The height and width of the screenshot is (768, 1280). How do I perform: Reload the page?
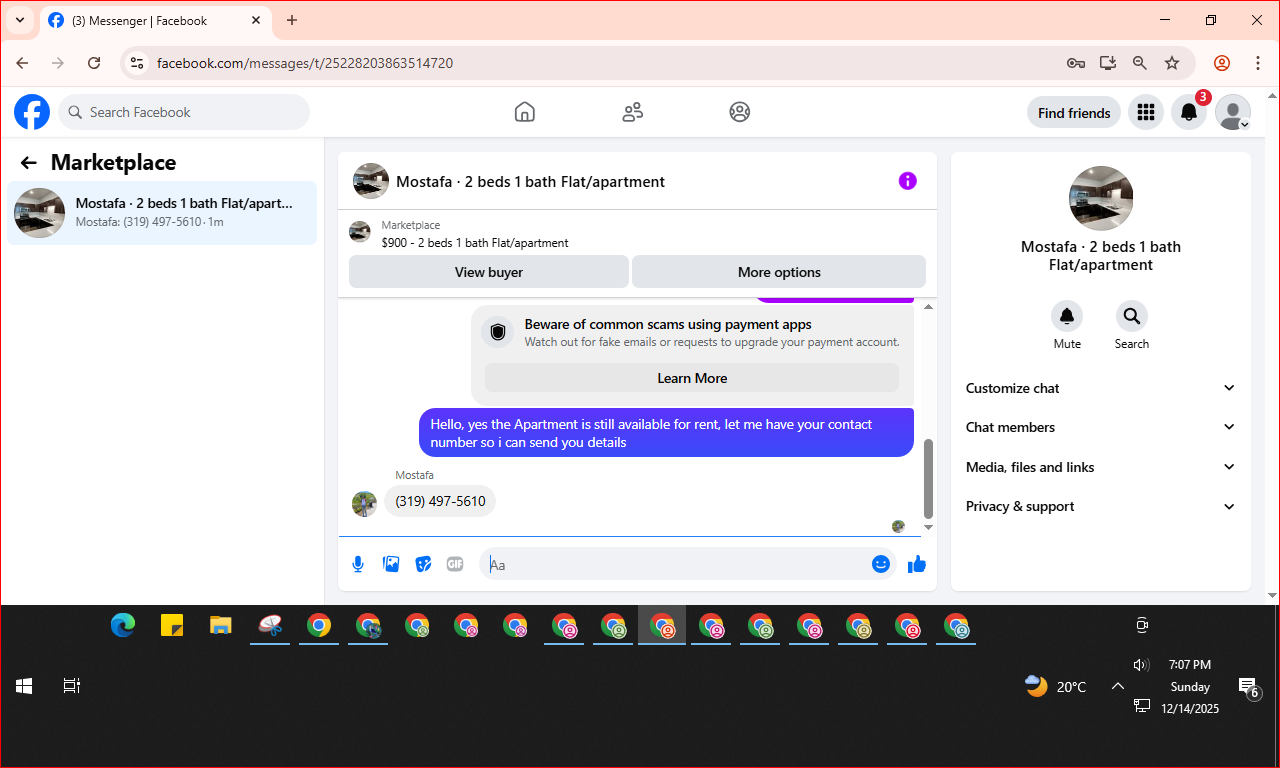94,63
